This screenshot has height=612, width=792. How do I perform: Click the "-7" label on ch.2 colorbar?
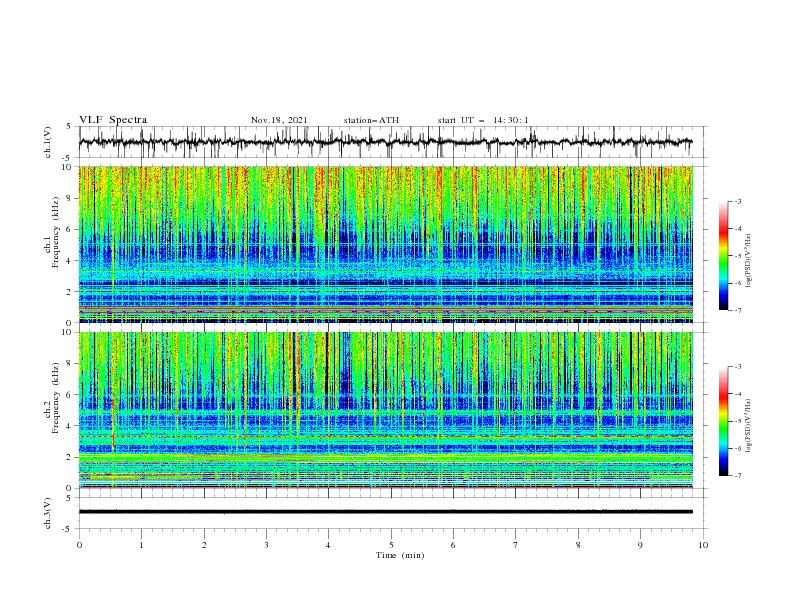point(738,475)
